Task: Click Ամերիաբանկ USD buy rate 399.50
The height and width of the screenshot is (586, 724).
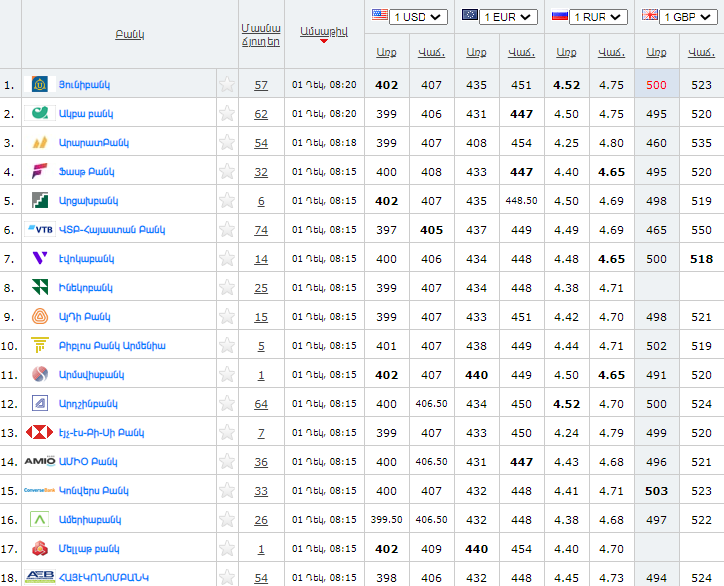Action: [386, 519]
